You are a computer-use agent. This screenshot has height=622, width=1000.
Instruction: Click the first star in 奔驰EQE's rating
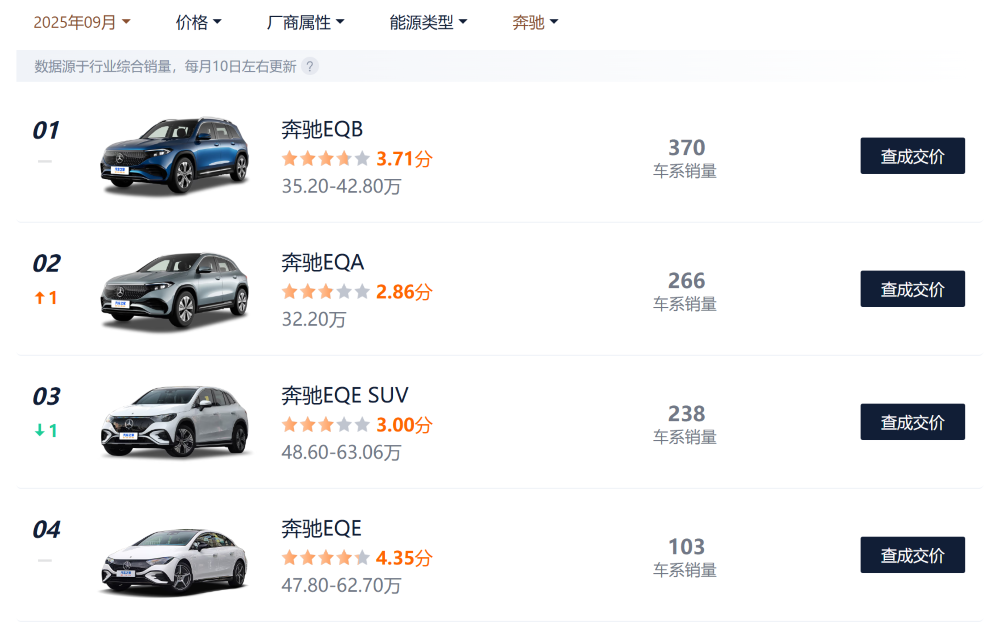[x=287, y=558]
